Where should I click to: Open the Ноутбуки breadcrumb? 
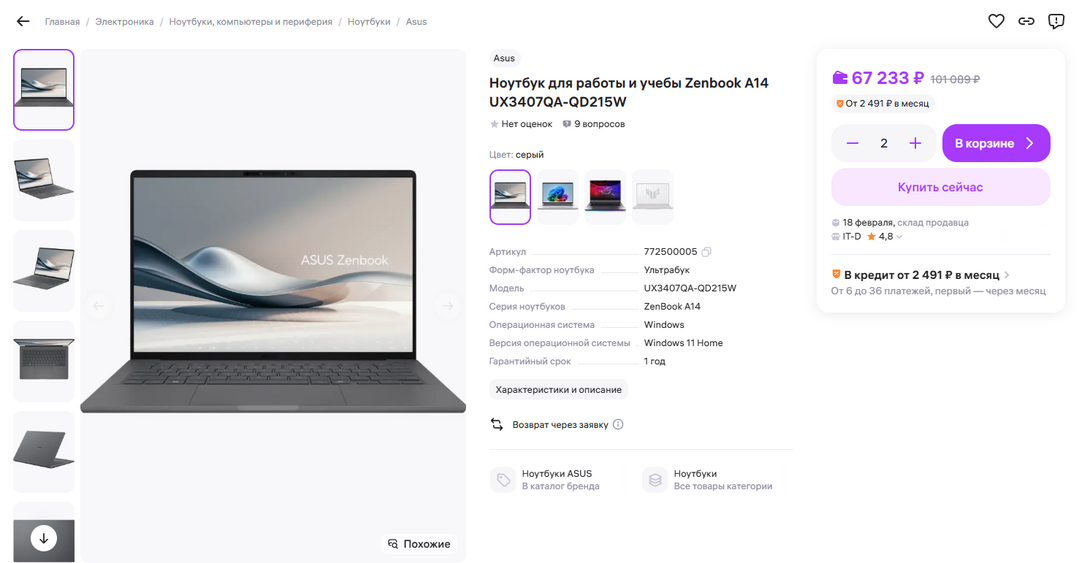[368, 22]
